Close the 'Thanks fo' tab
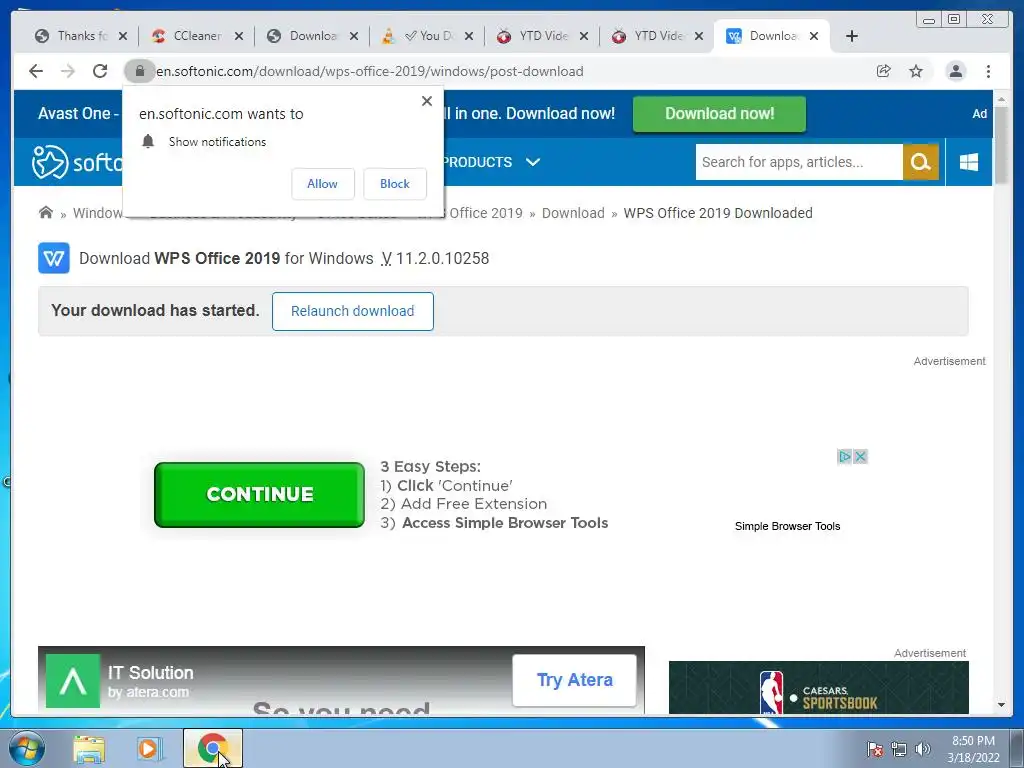 [123, 37]
